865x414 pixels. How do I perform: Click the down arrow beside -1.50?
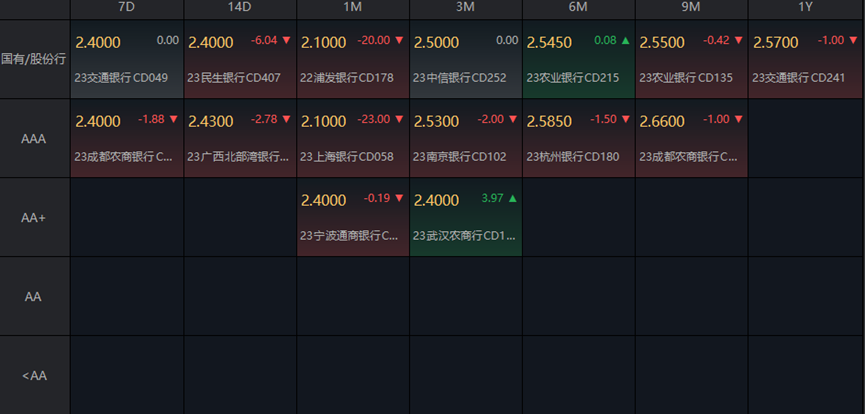[625, 119]
